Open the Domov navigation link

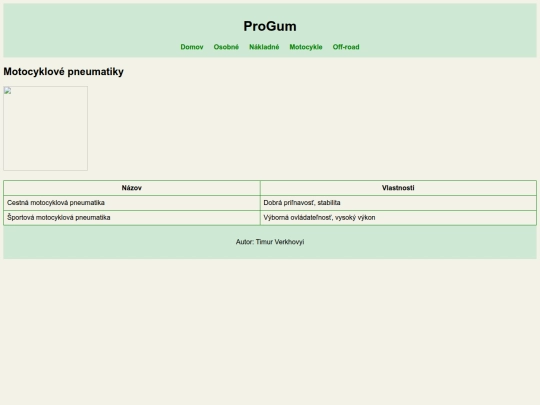pos(192,47)
